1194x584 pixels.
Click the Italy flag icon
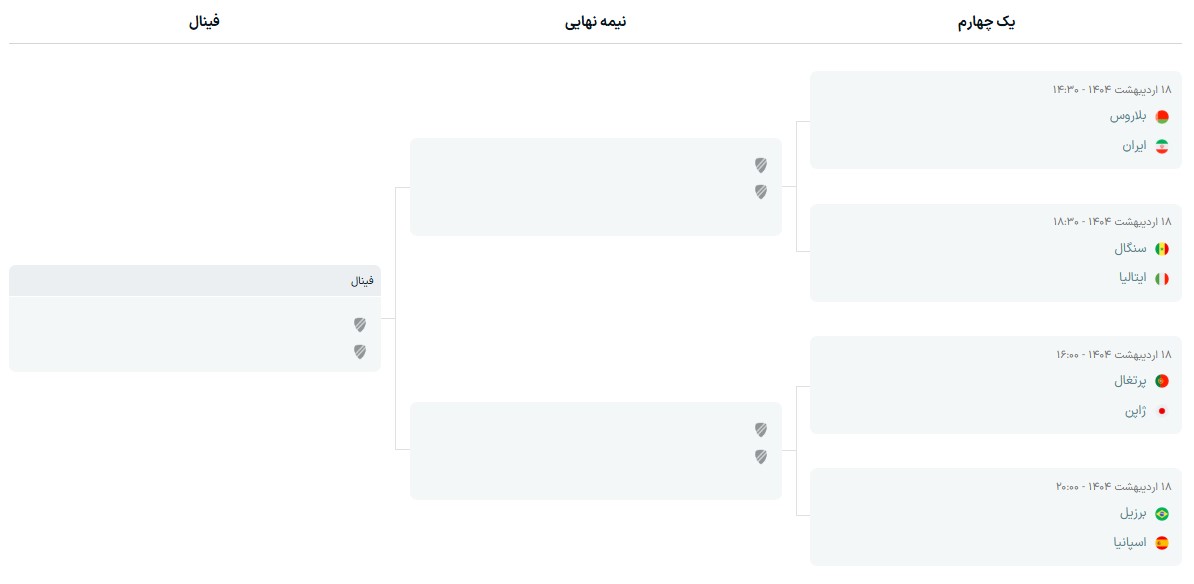tap(1161, 279)
